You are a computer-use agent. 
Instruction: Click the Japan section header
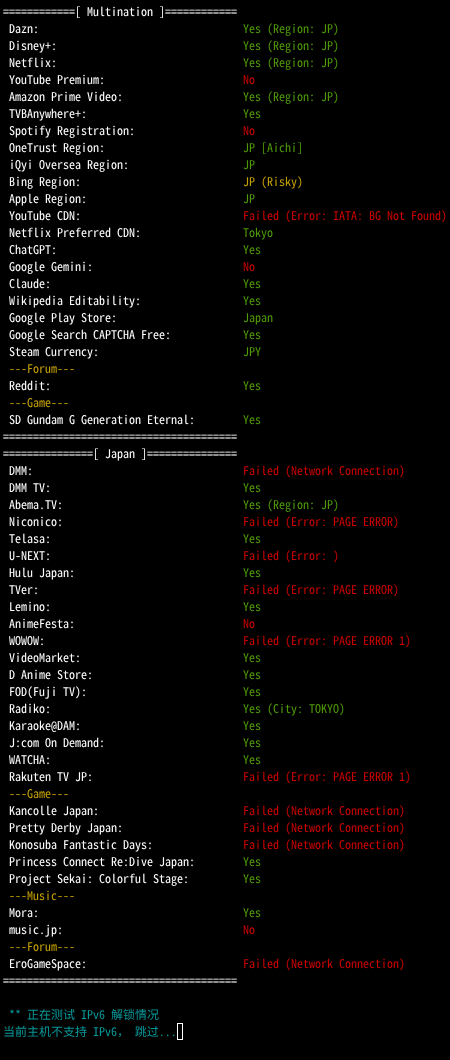click(120, 454)
